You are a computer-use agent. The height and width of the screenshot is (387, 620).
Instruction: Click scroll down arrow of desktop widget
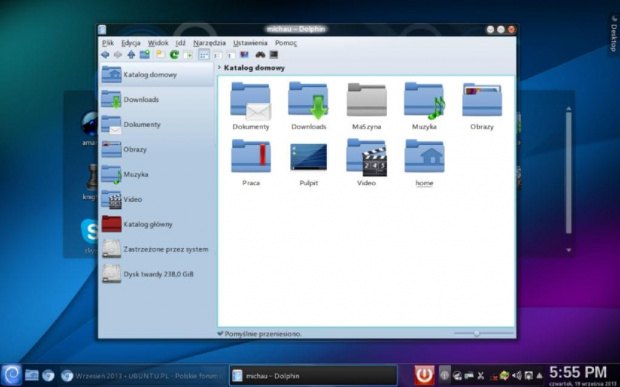point(569,250)
